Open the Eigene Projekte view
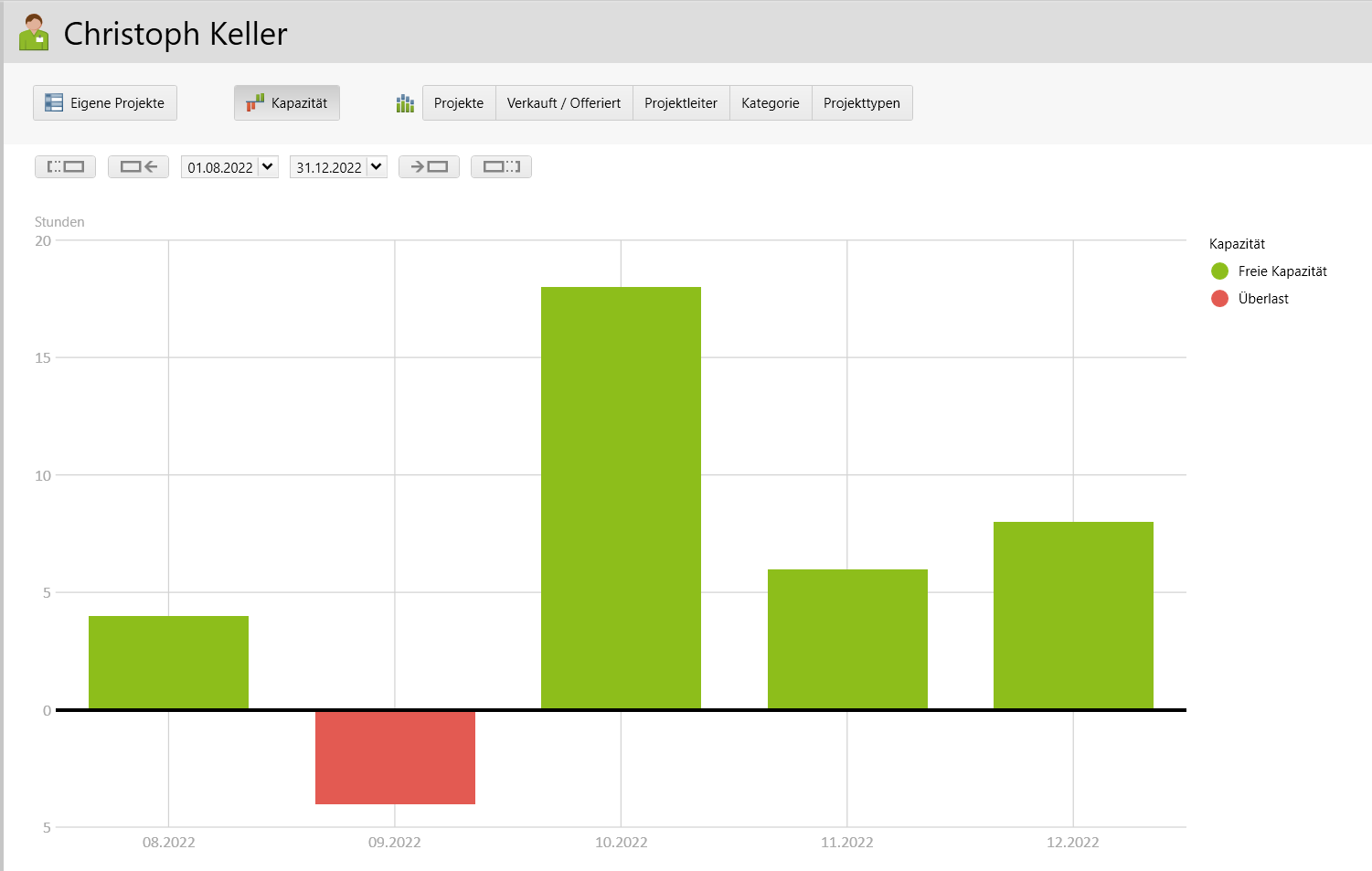The height and width of the screenshot is (871, 1372). [105, 103]
